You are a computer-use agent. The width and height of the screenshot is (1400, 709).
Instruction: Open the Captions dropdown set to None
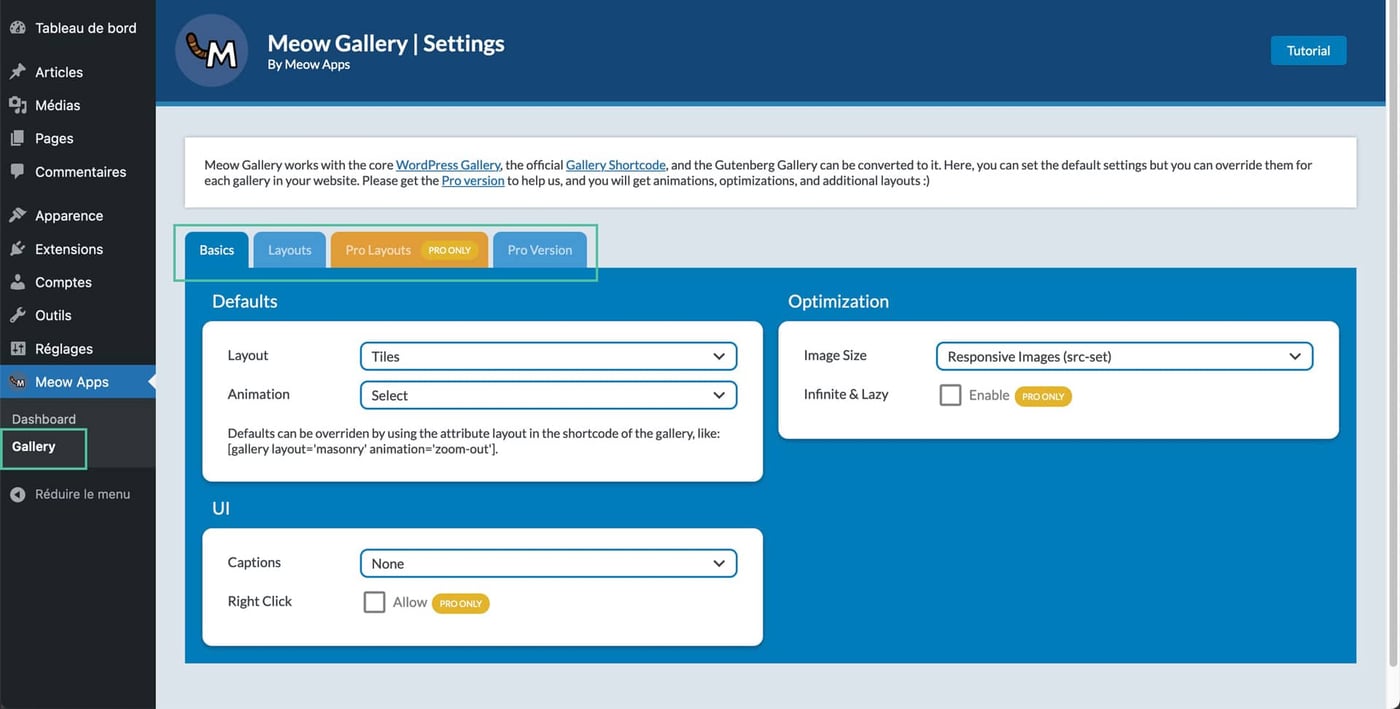click(x=548, y=562)
